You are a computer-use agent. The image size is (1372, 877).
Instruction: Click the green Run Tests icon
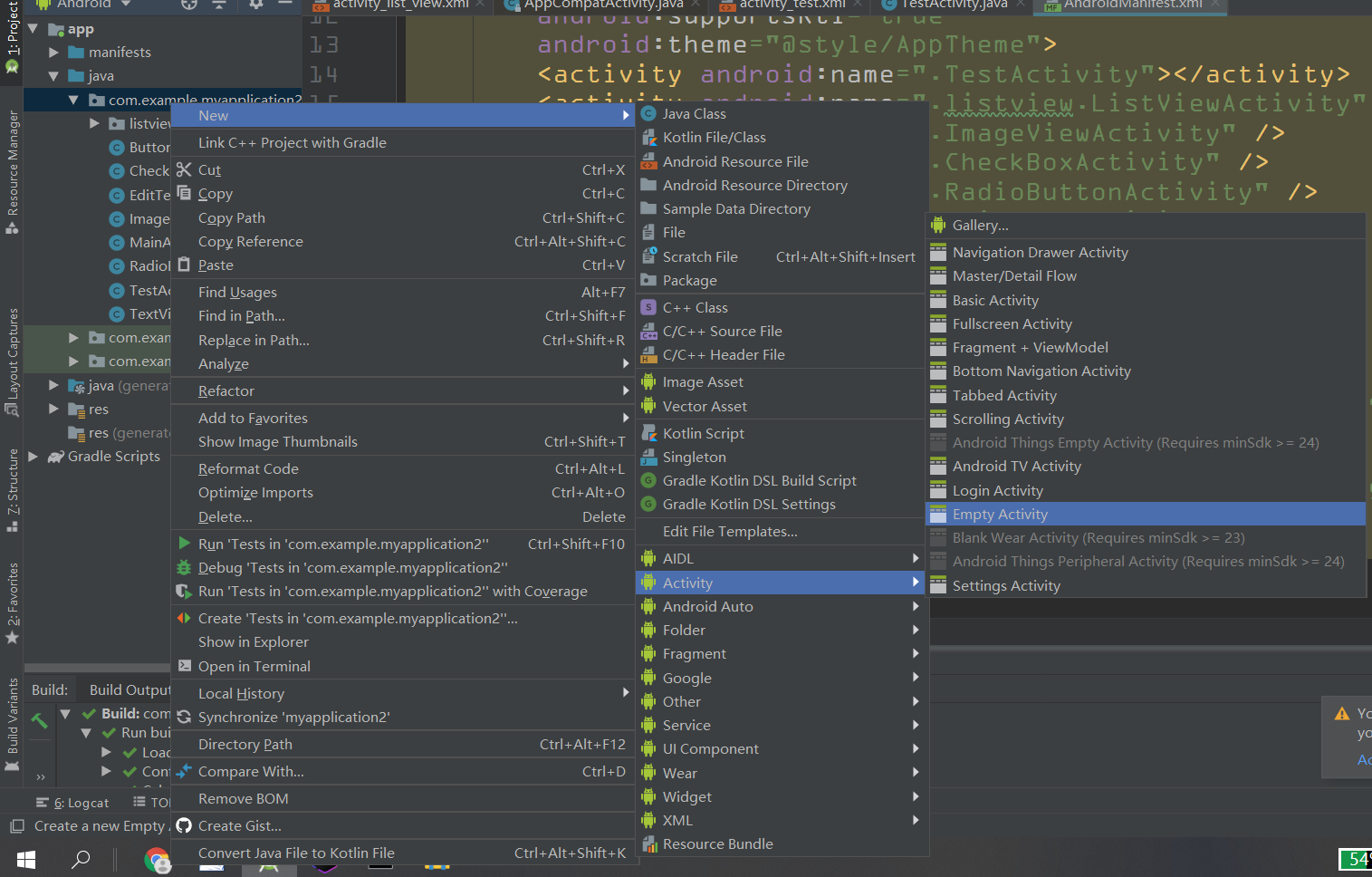click(x=184, y=544)
